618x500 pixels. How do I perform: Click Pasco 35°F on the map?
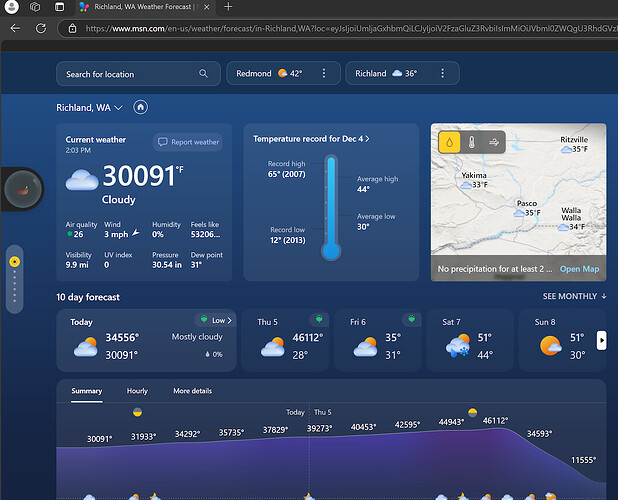pos(527,208)
